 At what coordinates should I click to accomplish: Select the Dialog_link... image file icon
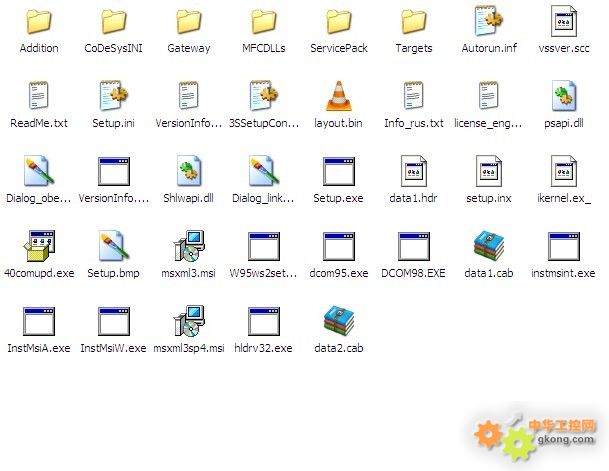[x=264, y=170]
